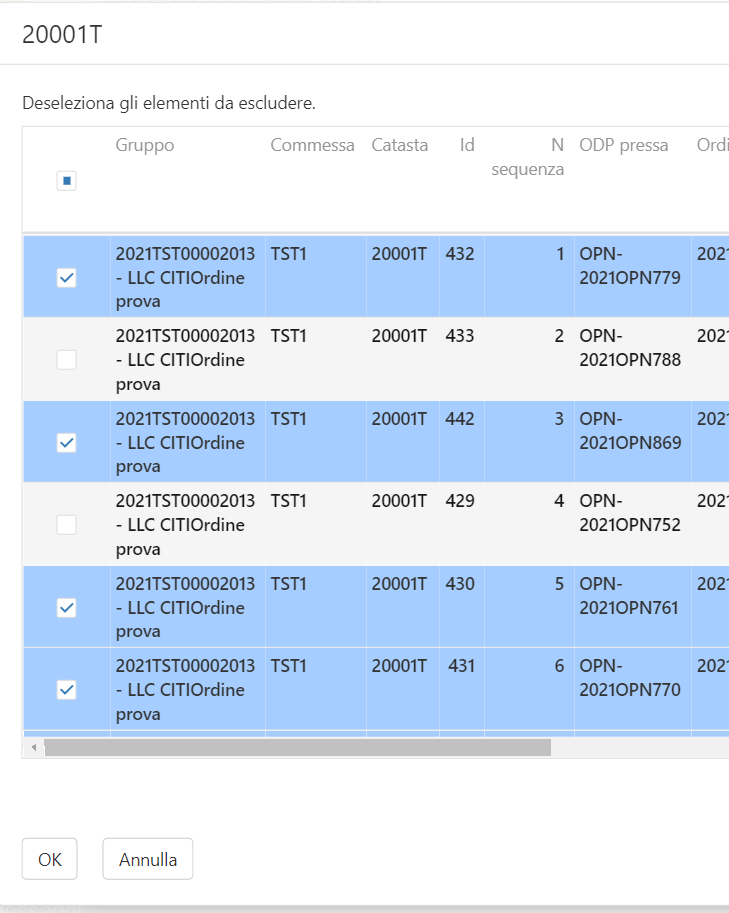Screen dimensions: 729x913
Task: Sort by the Gruppo column header
Action: (145, 146)
